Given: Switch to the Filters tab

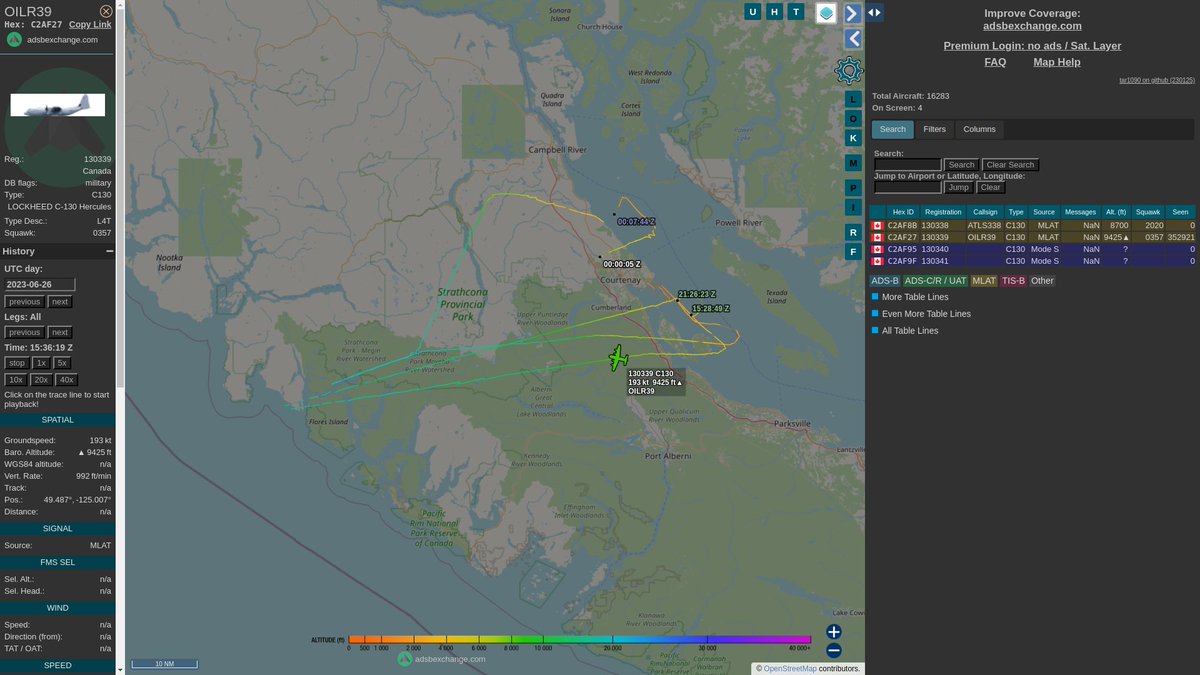Looking at the screenshot, I should click(934, 129).
